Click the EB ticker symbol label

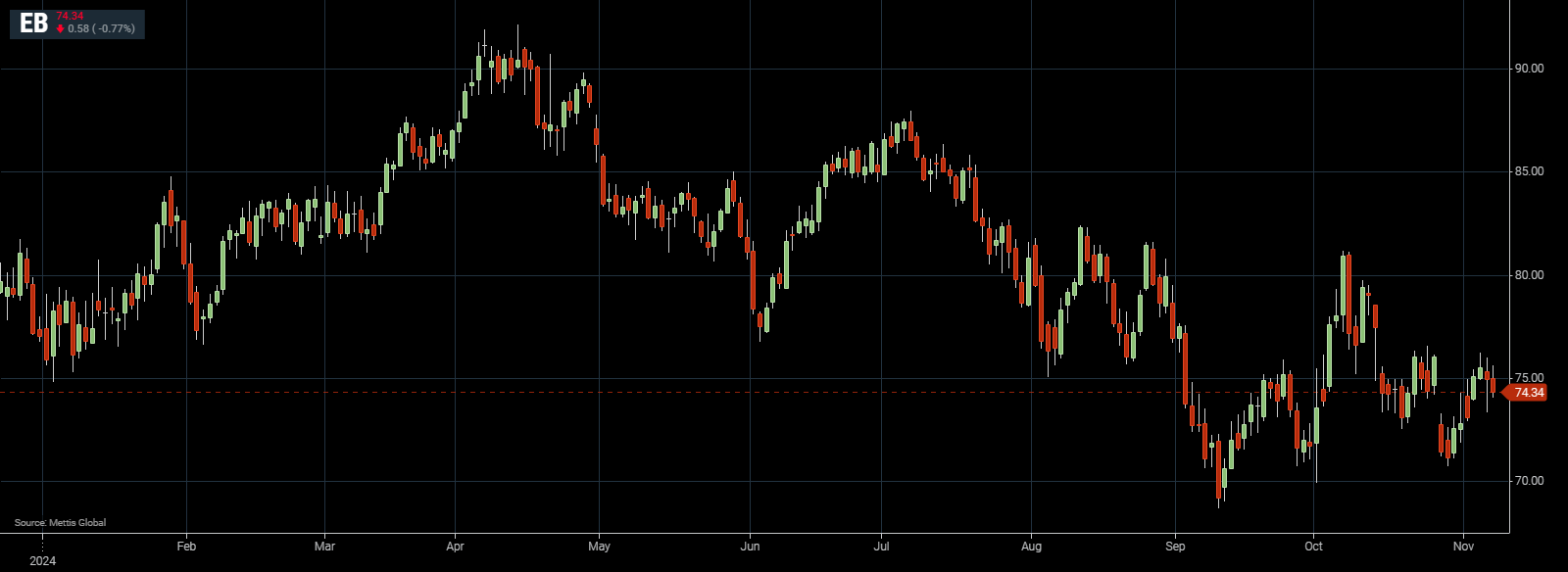click(33, 24)
